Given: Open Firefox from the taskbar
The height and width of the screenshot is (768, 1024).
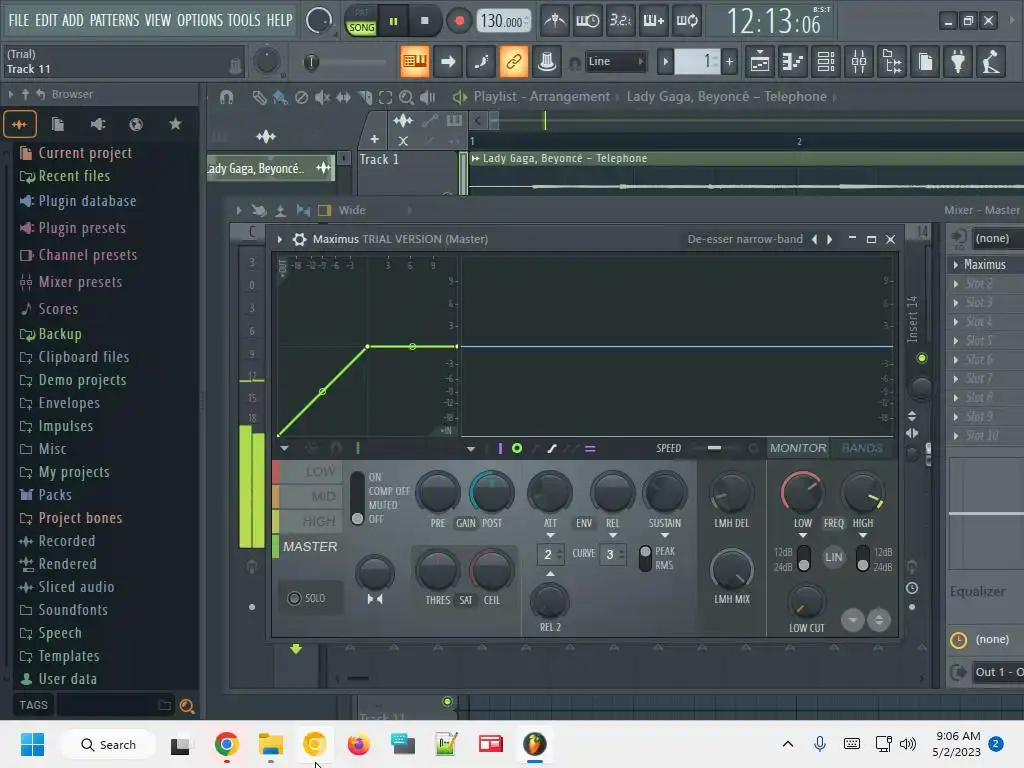Looking at the screenshot, I should click(359, 744).
